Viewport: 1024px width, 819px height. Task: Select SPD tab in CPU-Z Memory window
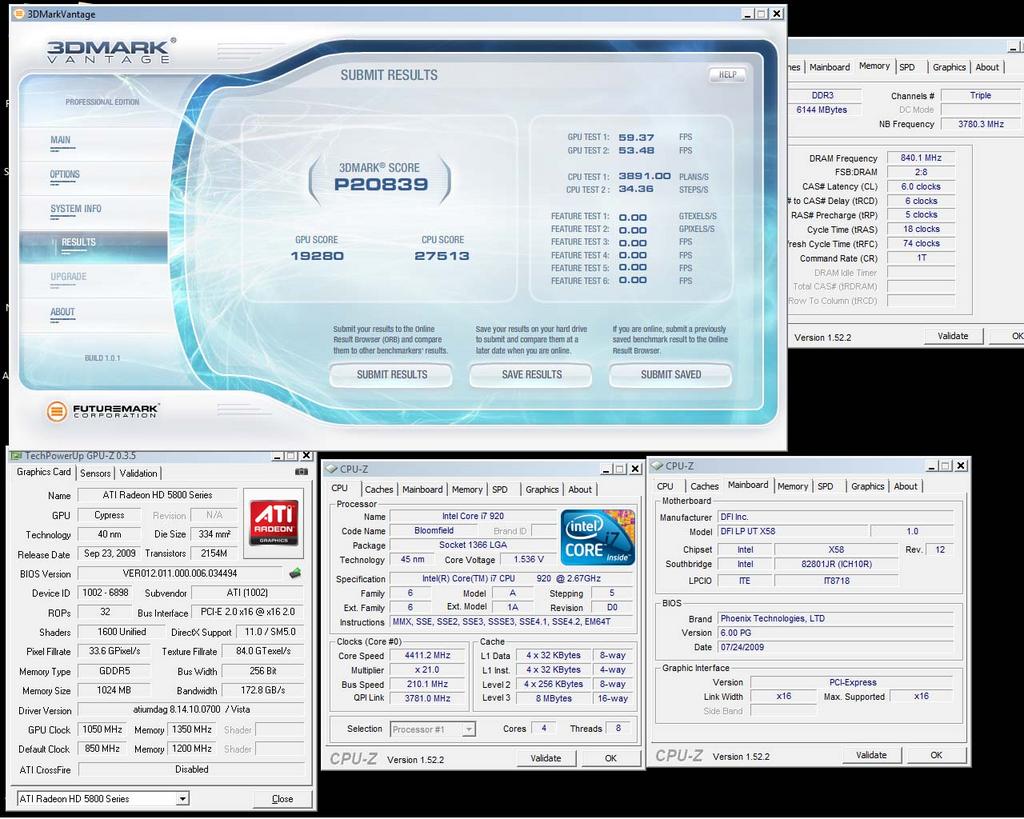pyautogui.click(x=906, y=67)
